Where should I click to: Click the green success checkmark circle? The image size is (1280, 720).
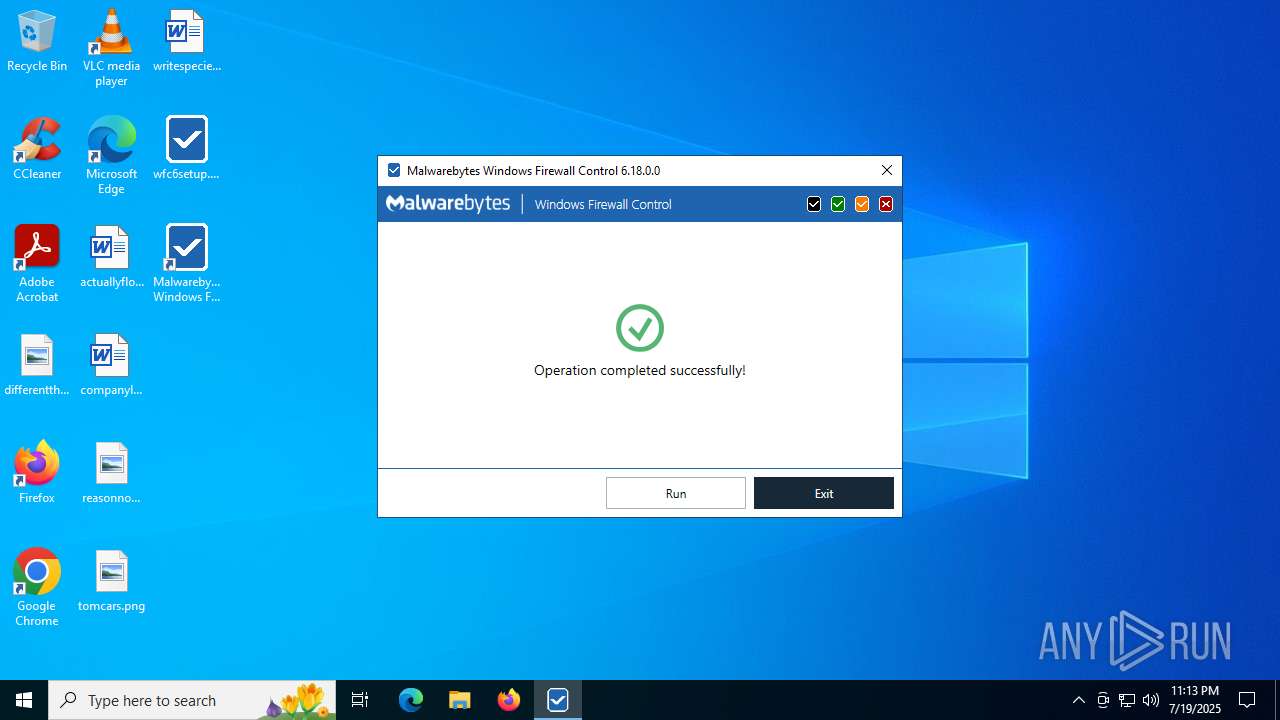[640, 328]
